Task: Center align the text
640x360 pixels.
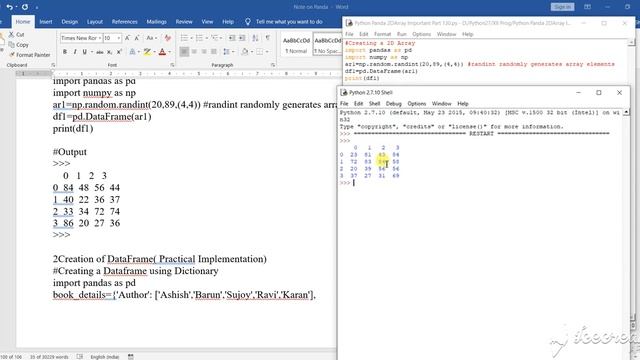Action: (x=194, y=52)
